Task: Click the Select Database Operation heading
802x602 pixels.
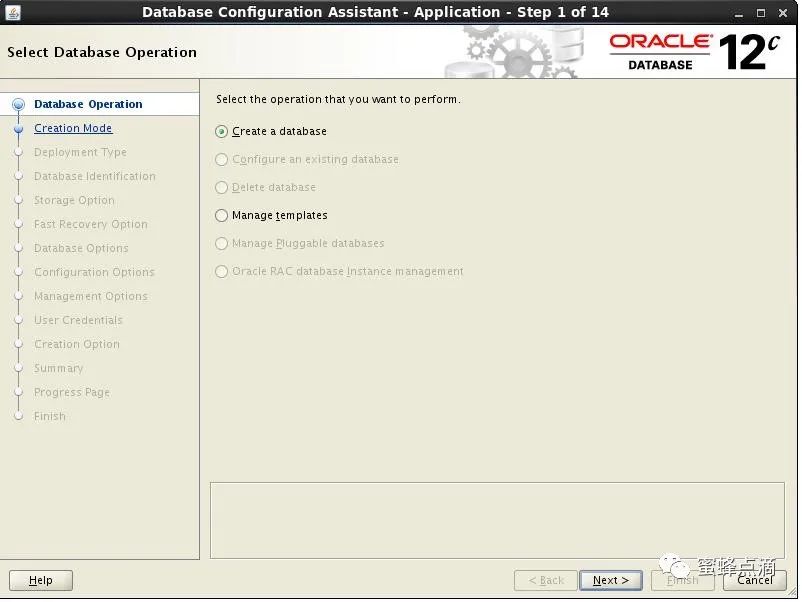Action: (102, 53)
